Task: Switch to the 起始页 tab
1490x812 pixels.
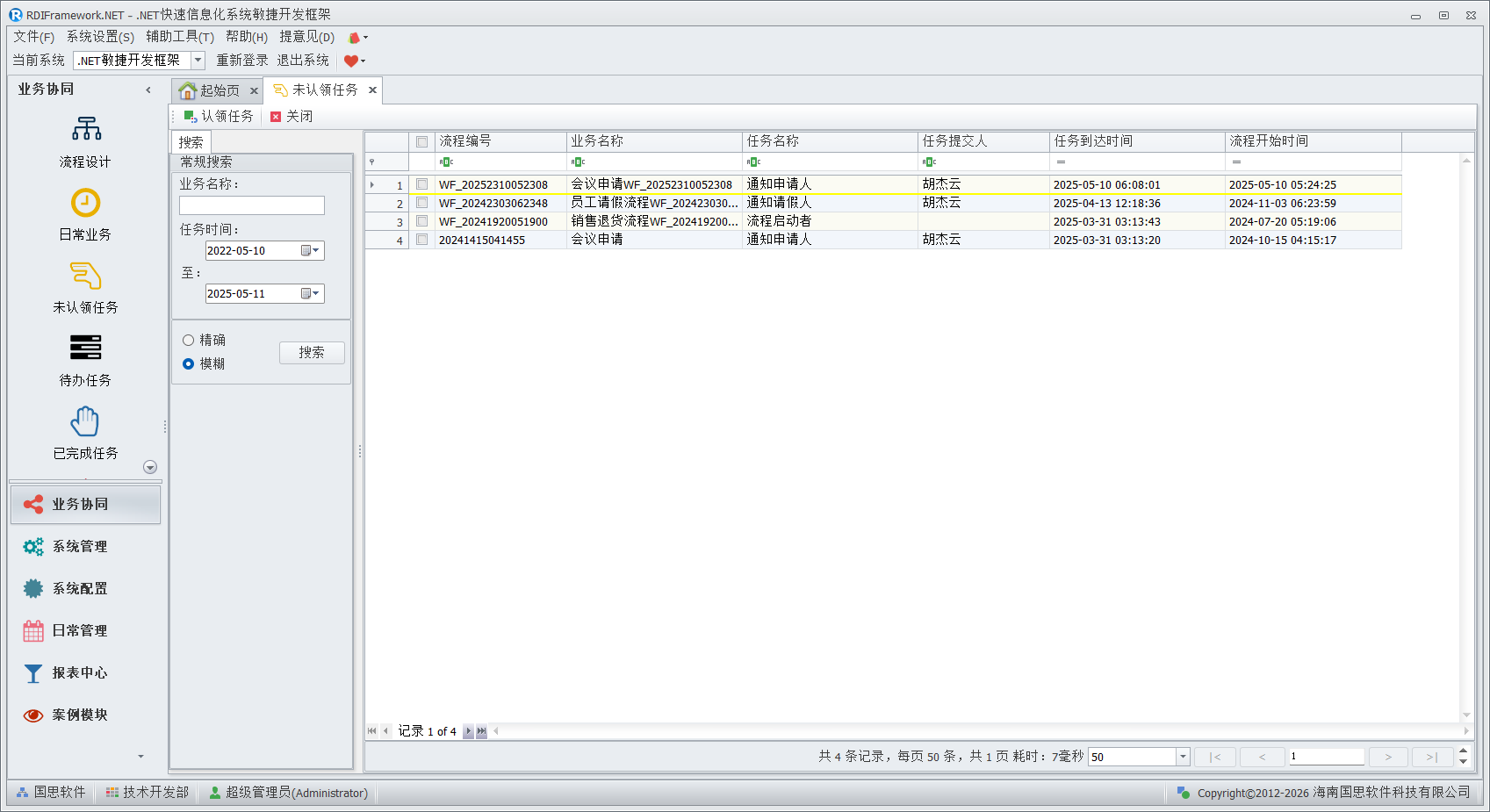Action: 211,90
